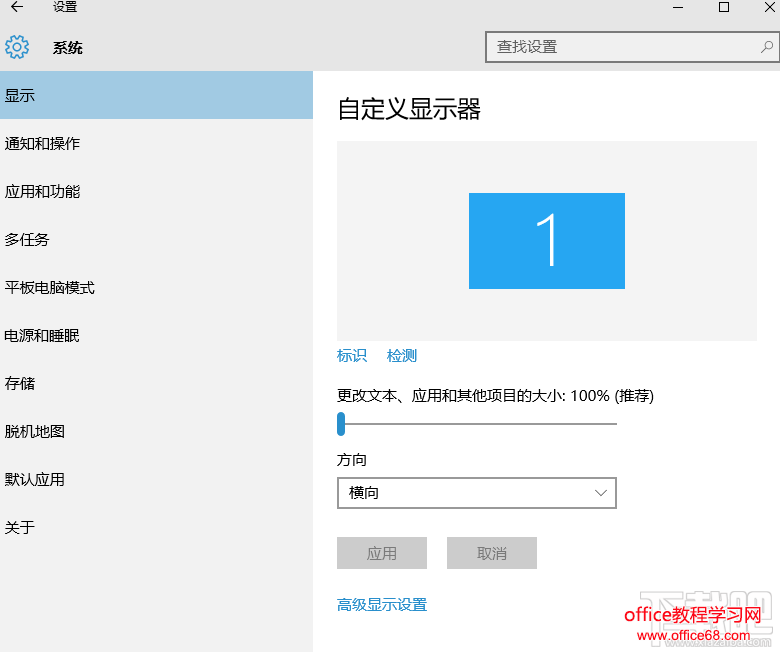Click in the 查找设置 search box
The image size is (780, 652).
632,47
